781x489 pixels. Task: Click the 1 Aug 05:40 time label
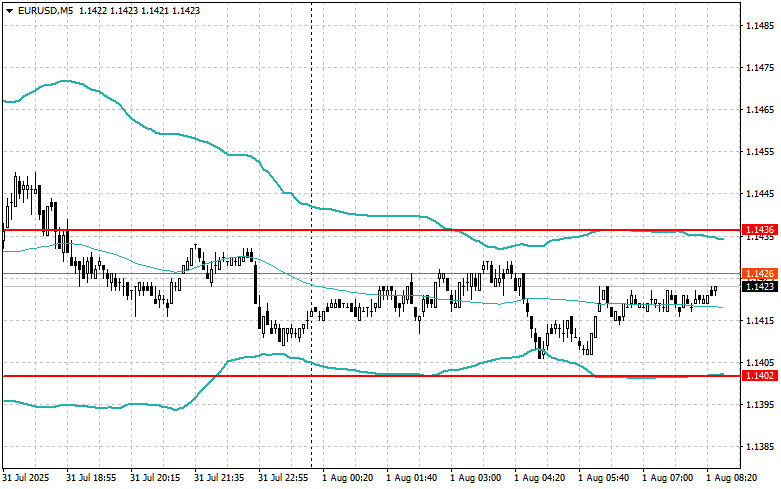click(x=604, y=478)
